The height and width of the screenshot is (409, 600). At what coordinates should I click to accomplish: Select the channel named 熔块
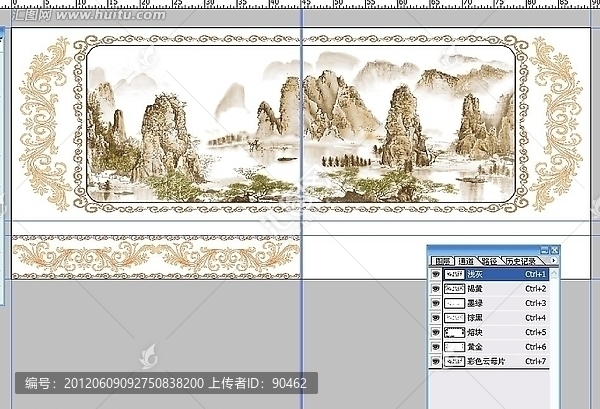(496, 332)
